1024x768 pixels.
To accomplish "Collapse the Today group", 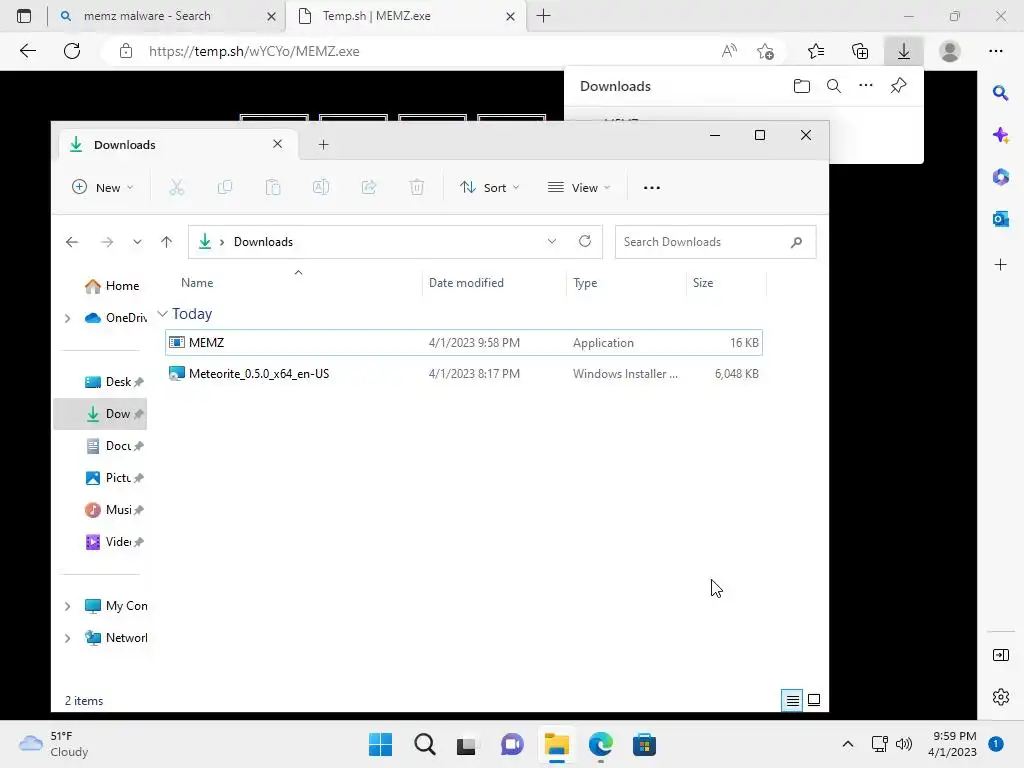I will [163, 314].
